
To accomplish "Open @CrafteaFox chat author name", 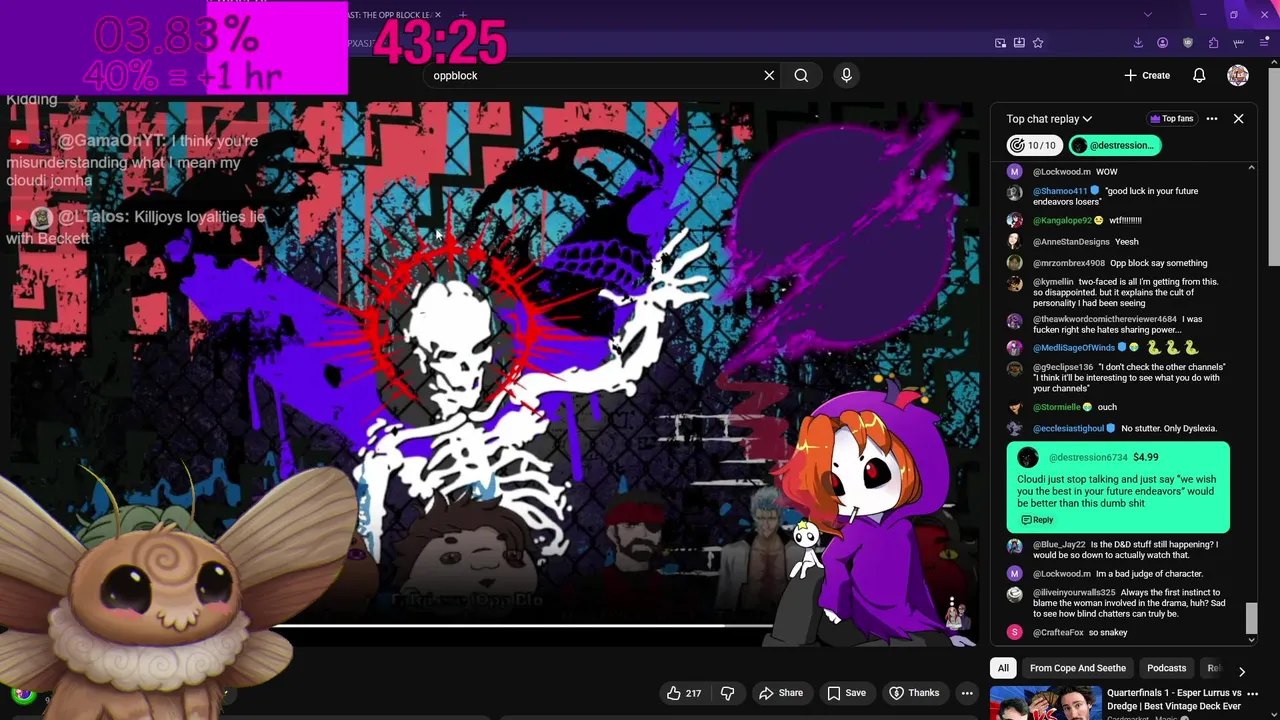I will click(x=1058, y=633).
